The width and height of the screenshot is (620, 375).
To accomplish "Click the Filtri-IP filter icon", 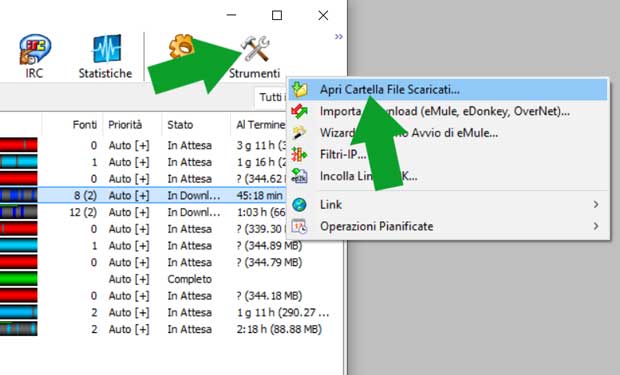I will [x=299, y=154].
